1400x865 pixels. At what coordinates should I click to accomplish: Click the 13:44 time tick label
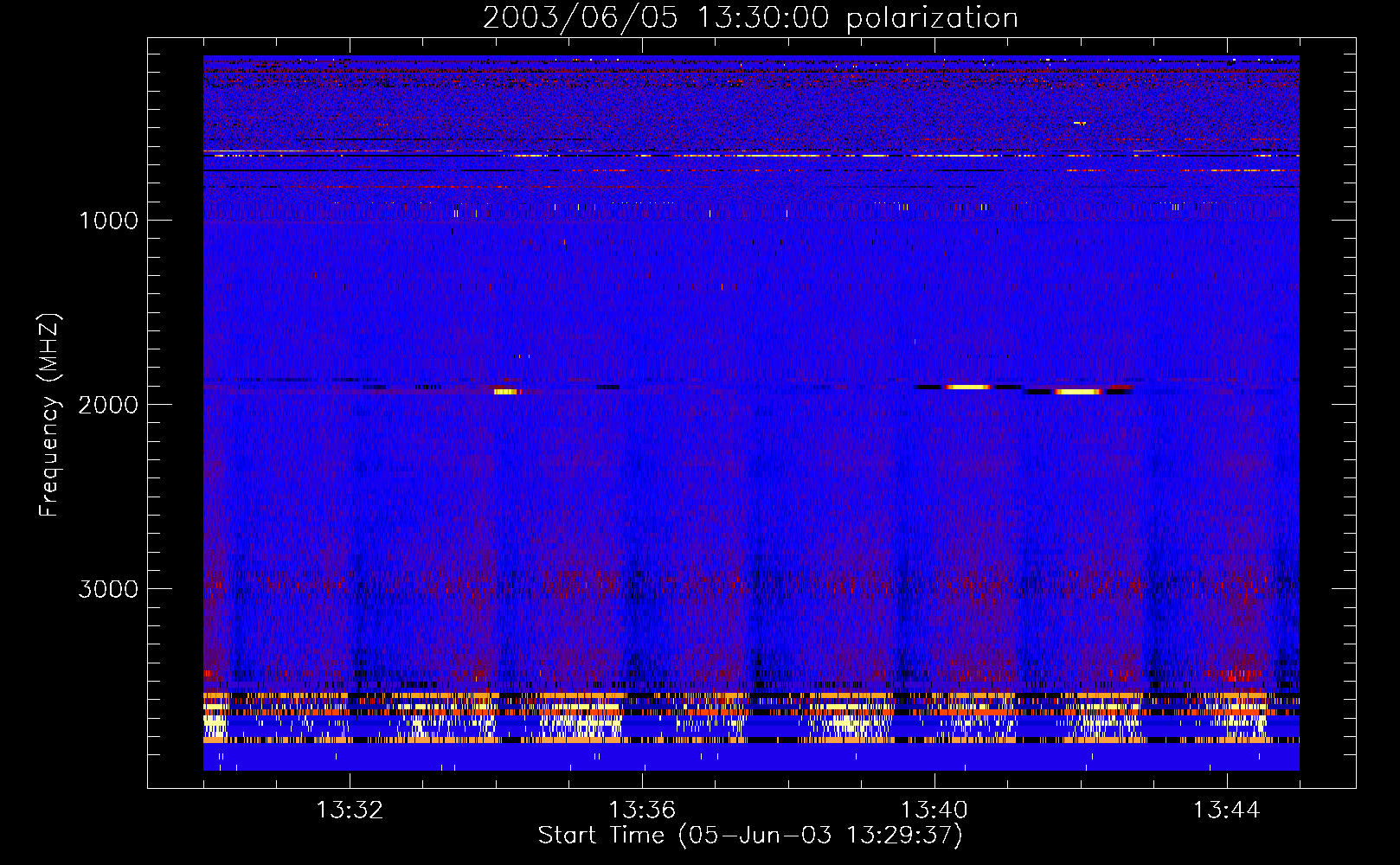(x=1227, y=811)
